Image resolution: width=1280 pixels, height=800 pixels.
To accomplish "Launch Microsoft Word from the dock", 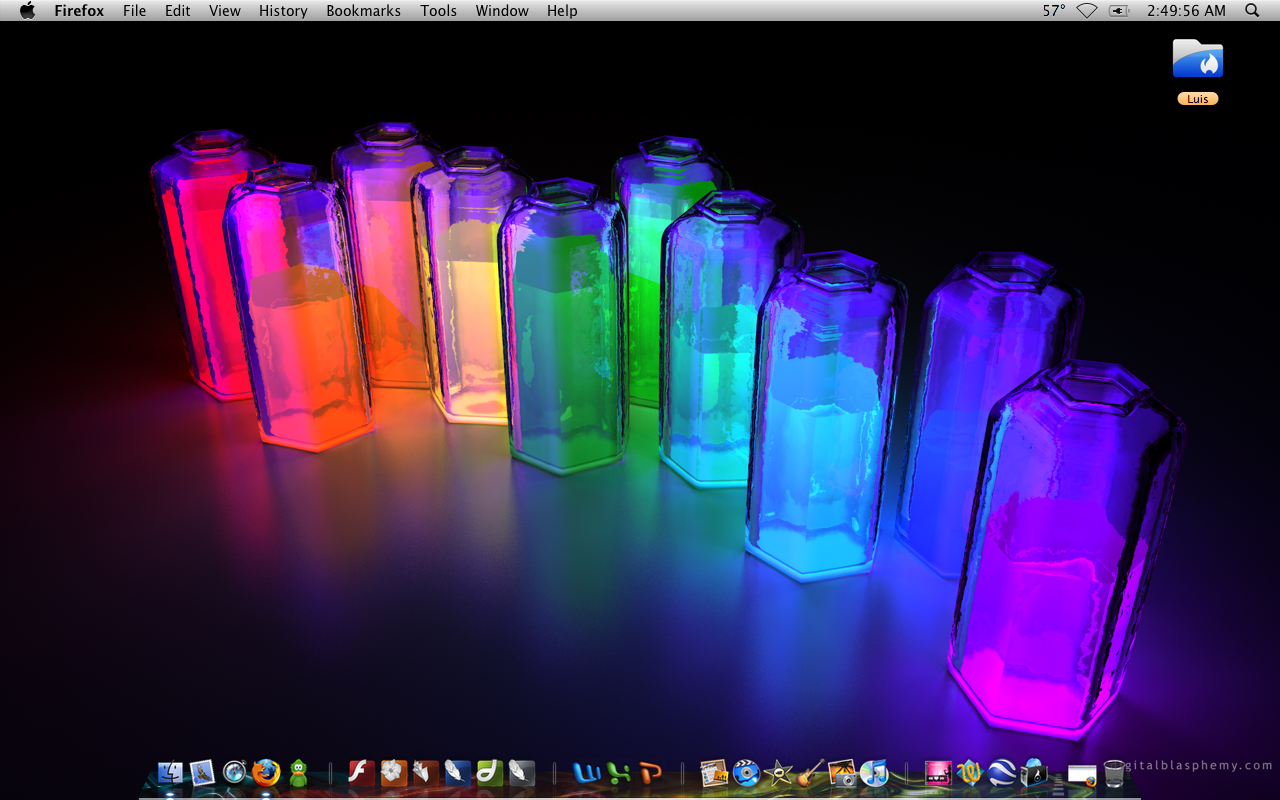I will (x=586, y=773).
